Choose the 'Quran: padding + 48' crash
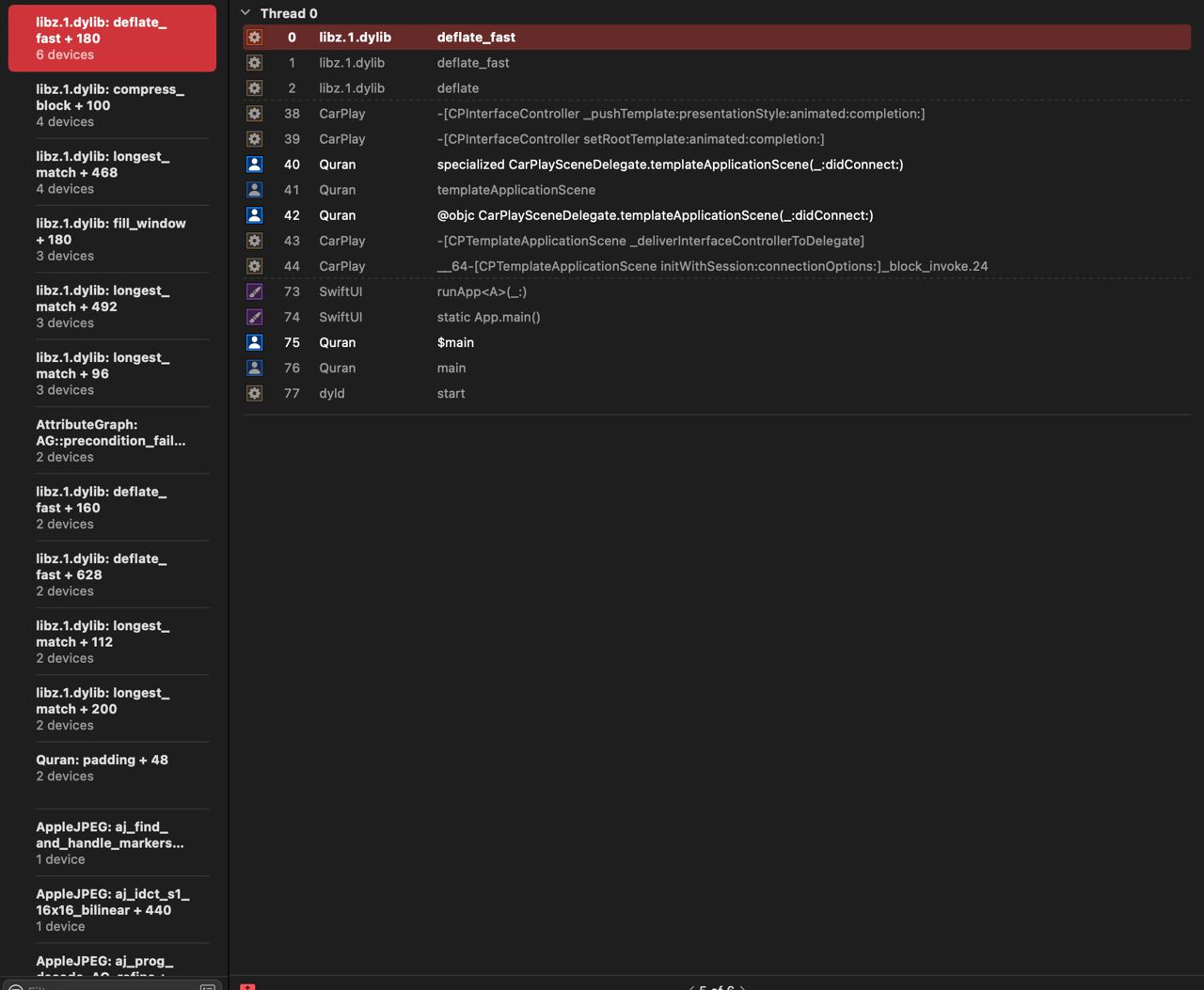The width and height of the screenshot is (1204, 990). (x=111, y=767)
